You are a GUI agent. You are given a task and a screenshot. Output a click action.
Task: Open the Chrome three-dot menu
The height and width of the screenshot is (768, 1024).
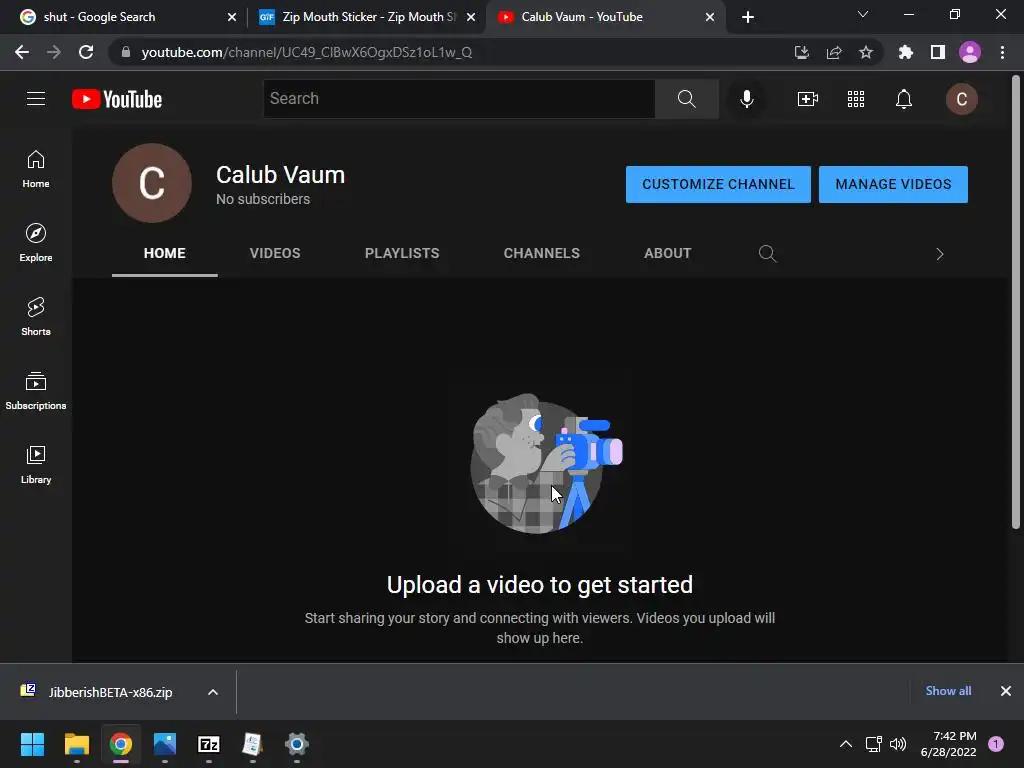1002,52
